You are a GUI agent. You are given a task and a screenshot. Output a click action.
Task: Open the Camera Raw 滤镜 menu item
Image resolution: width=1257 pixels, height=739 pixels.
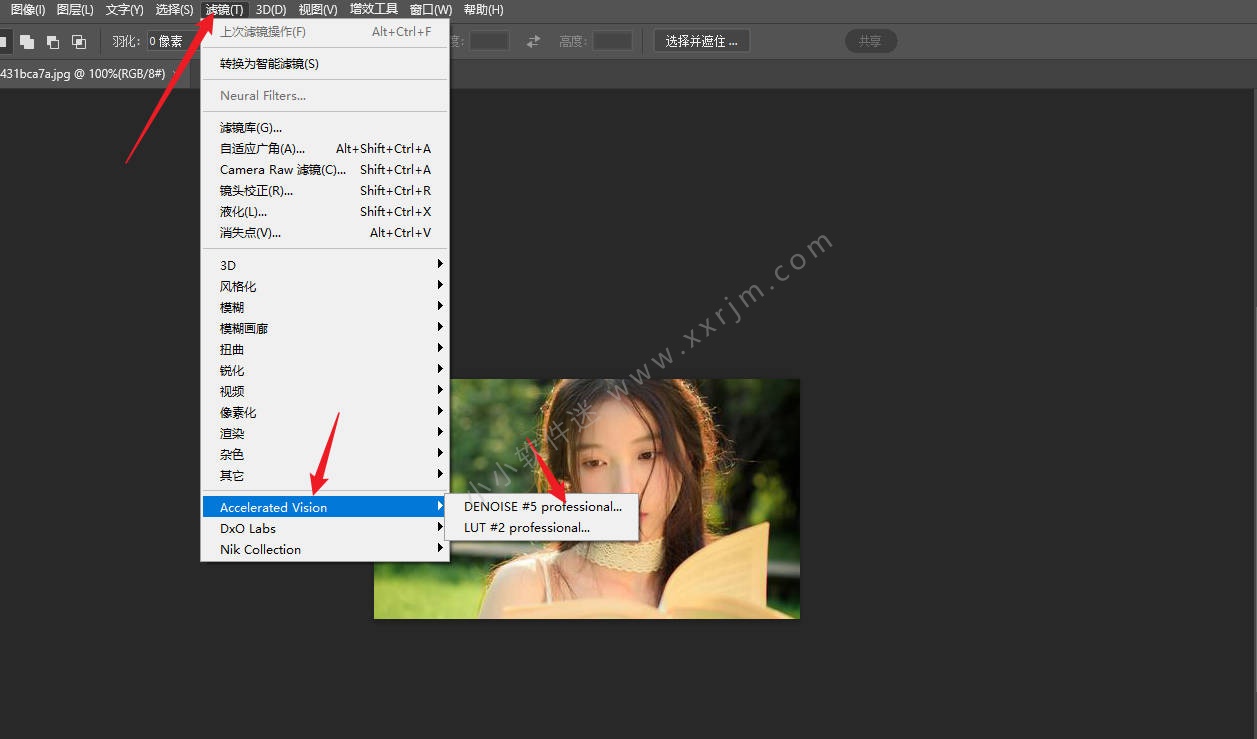point(283,169)
